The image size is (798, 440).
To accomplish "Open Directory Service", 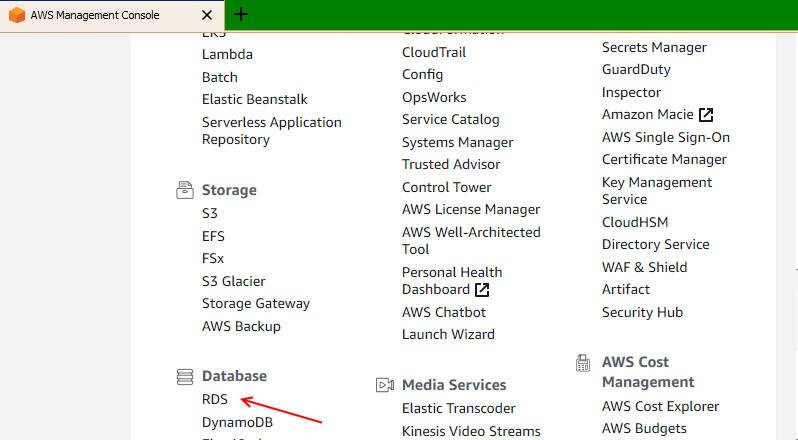I will pos(656,245).
